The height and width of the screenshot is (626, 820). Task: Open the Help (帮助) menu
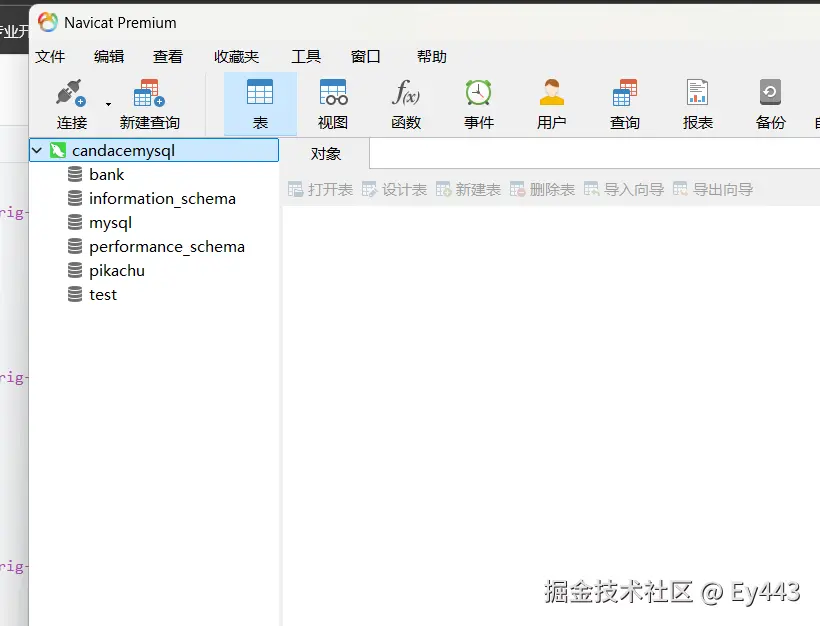click(x=431, y=56)
